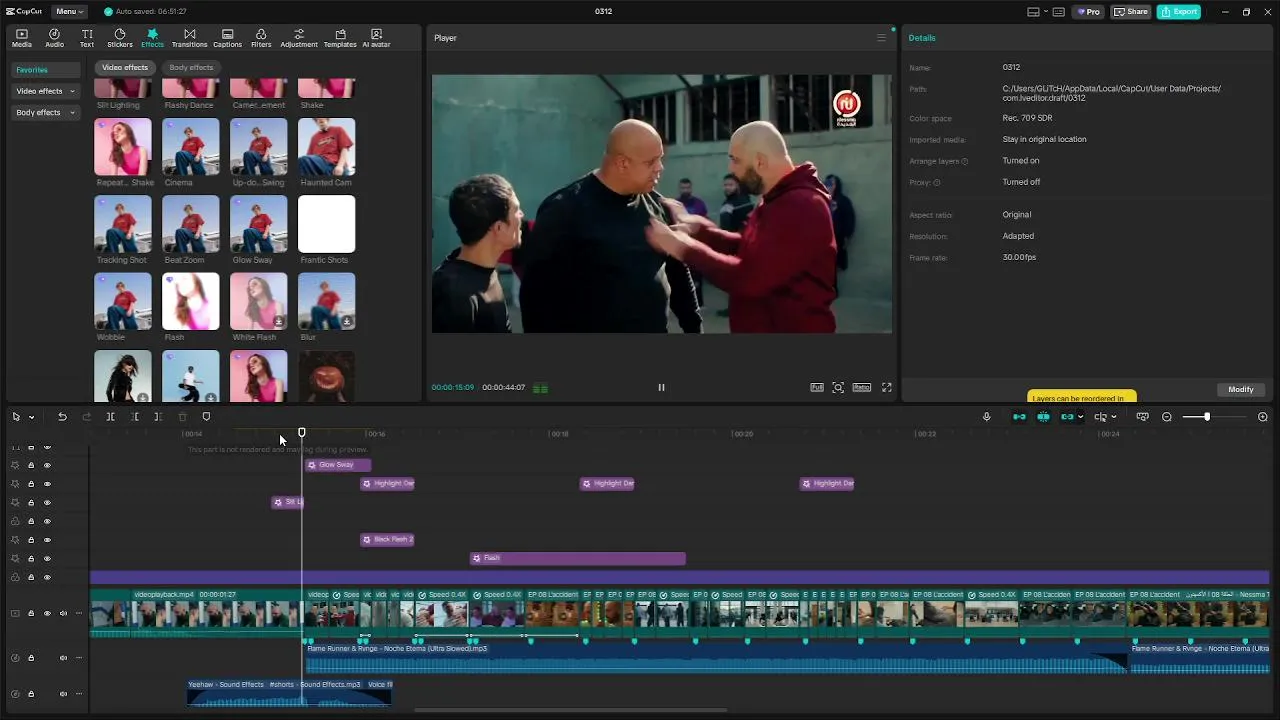The width and height of the screenshot is (1280, 720).
Task: Select Favorites in effects sidebar
Action: tap(45, 70)
